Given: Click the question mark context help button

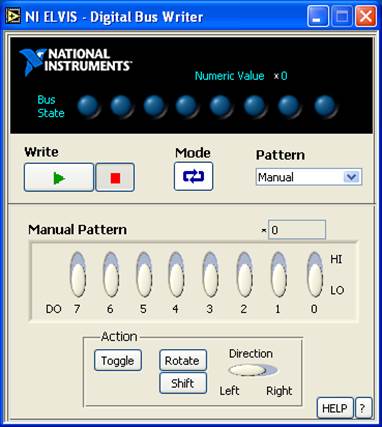Looking at the screenshot, I should (x=363, y=408).
